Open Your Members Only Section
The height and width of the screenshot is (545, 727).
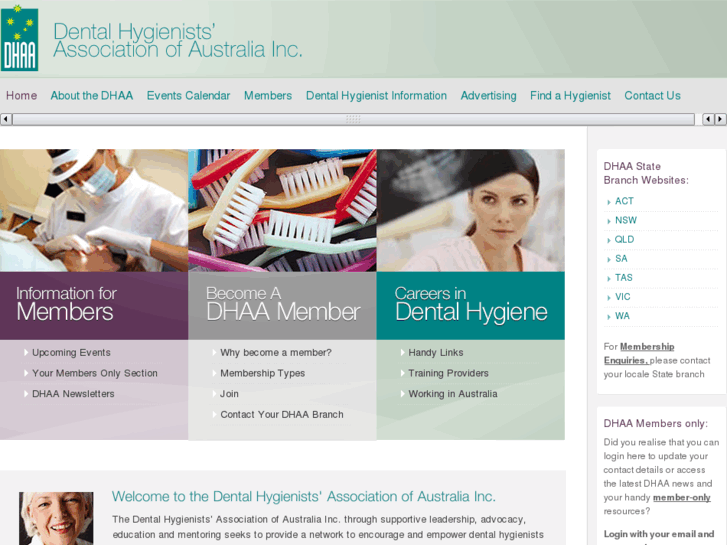tap(95, 373)
